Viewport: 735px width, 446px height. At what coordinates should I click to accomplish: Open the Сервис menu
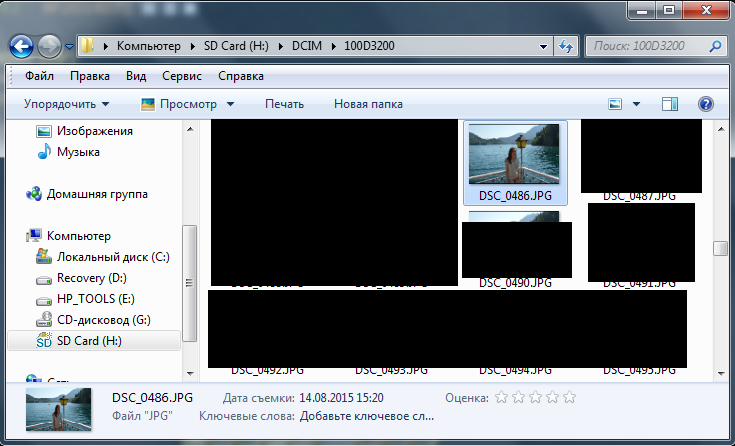[x=182, y=76]
